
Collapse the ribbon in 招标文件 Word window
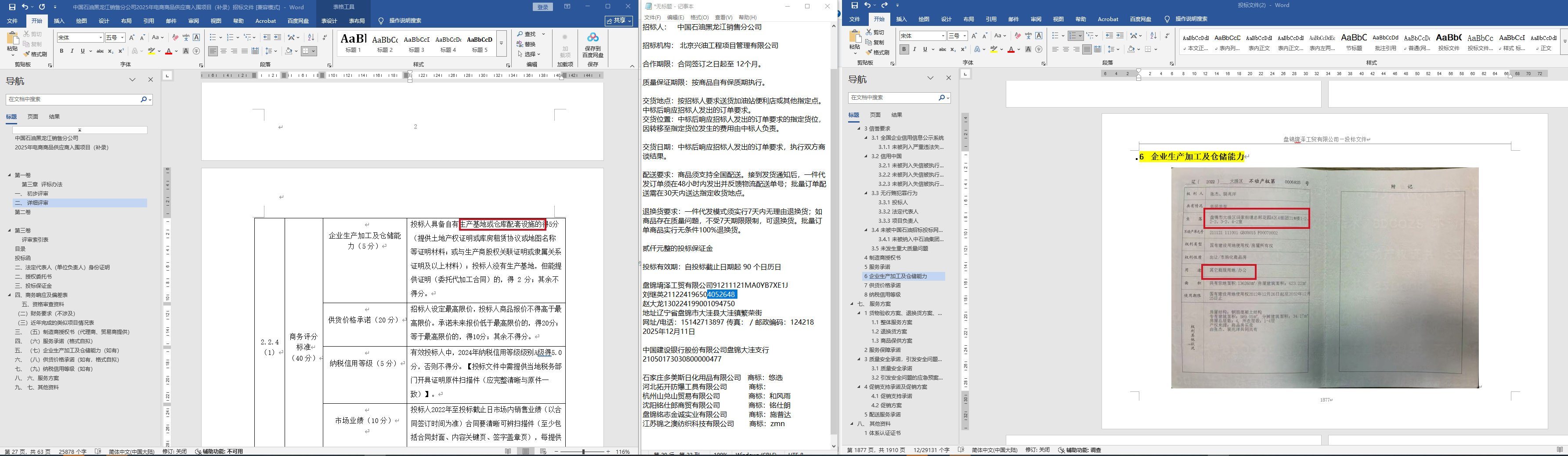click(x=632, y=66)
